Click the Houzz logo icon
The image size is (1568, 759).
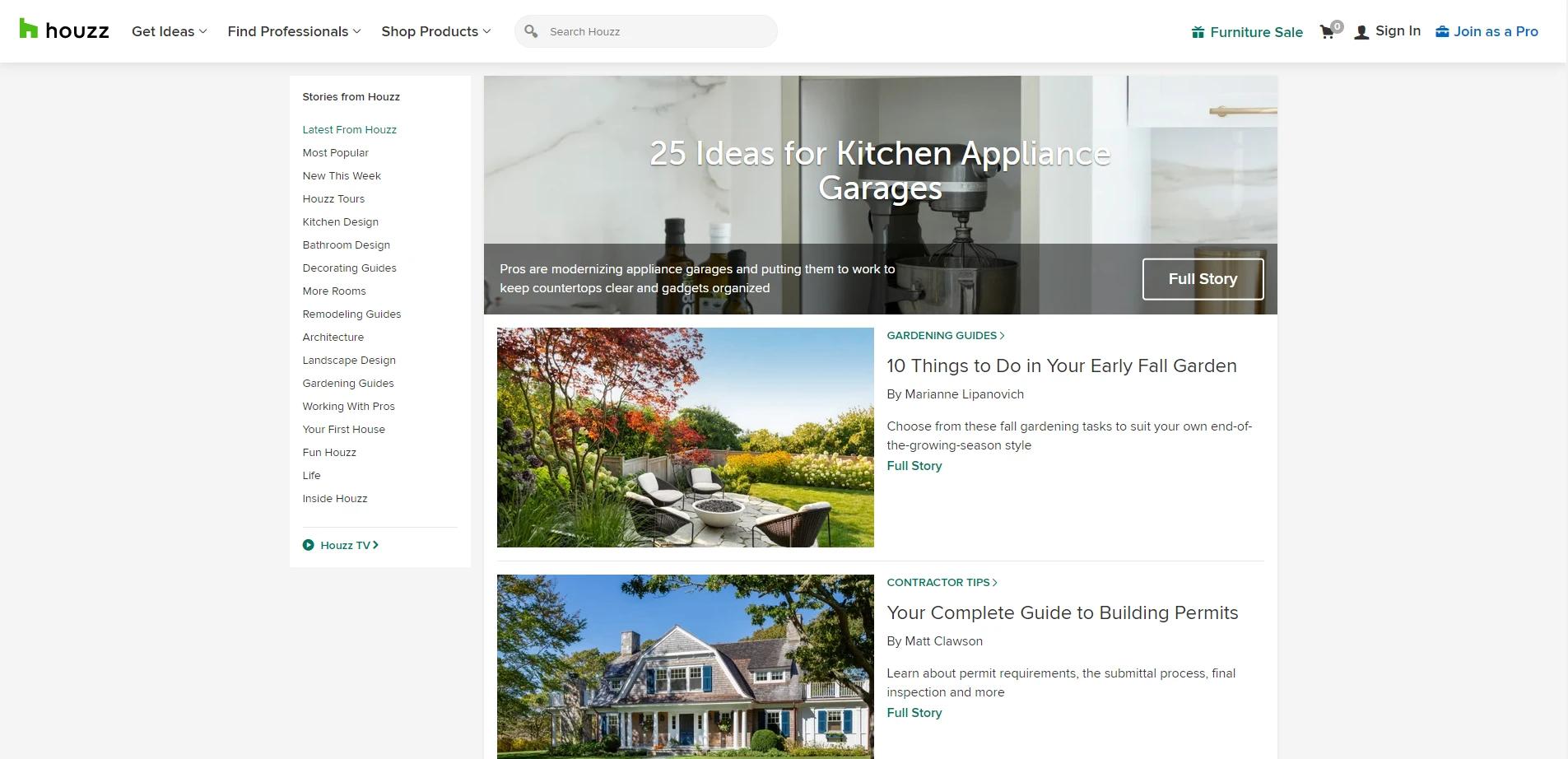29,29
